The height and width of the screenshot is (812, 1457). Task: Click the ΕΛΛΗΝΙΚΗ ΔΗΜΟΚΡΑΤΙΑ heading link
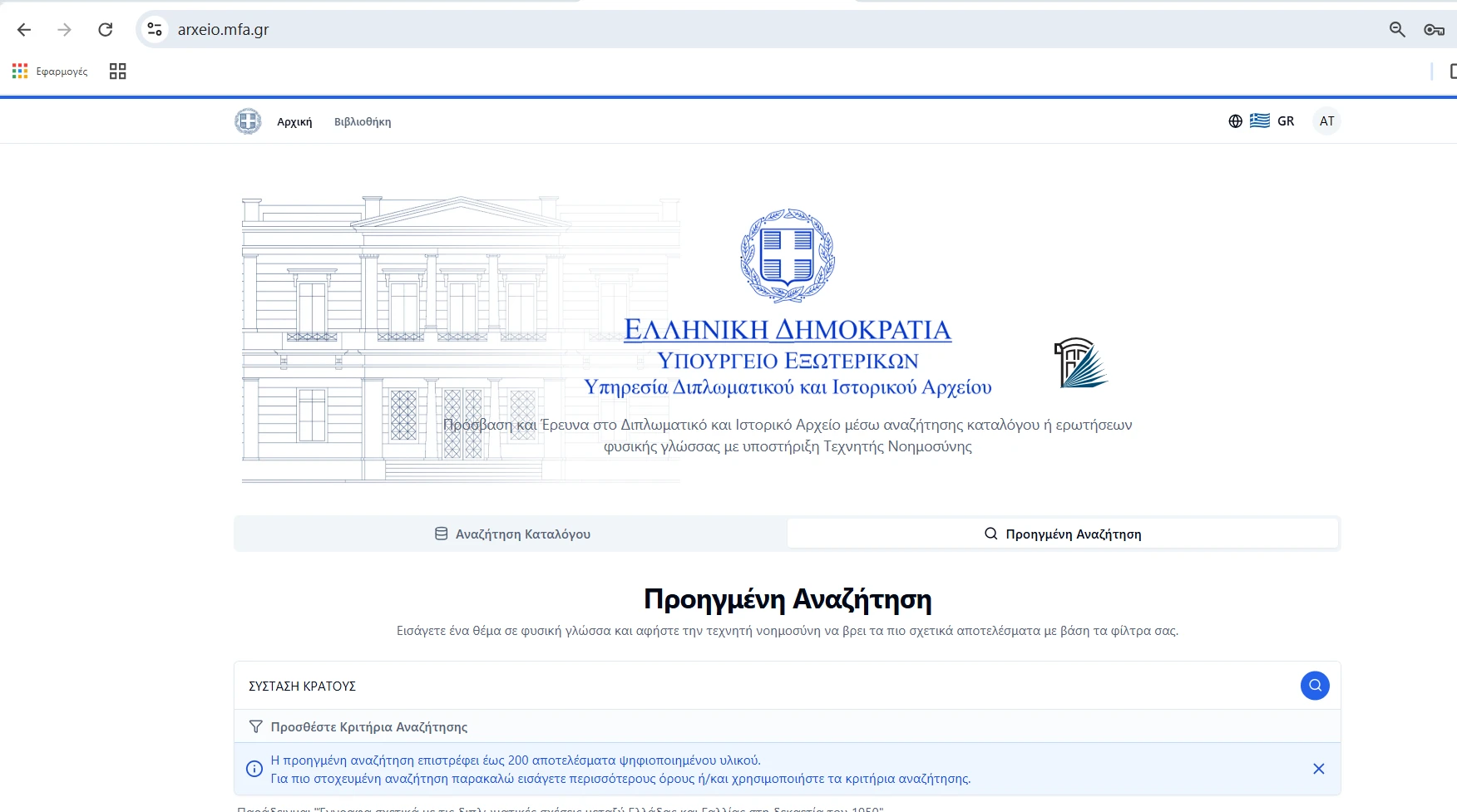[788, 330]
